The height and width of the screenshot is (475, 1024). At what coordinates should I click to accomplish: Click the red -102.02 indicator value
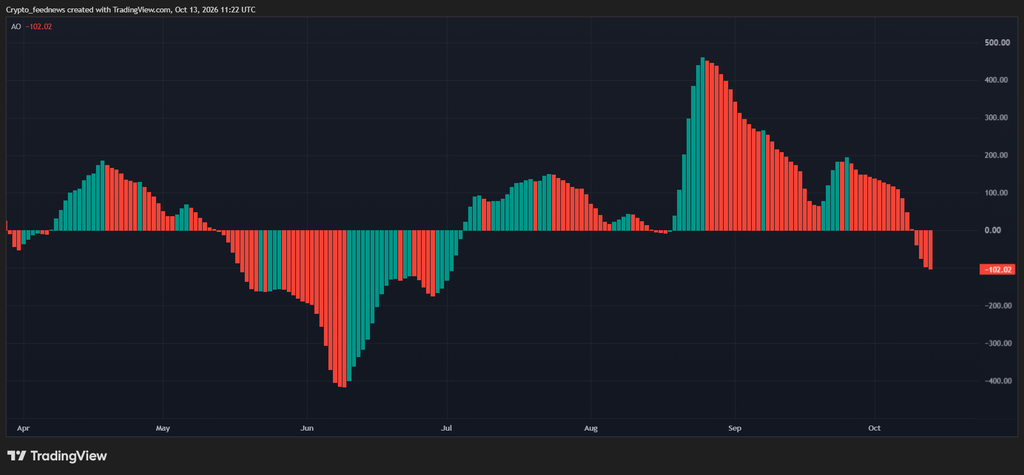coord(38,27)
